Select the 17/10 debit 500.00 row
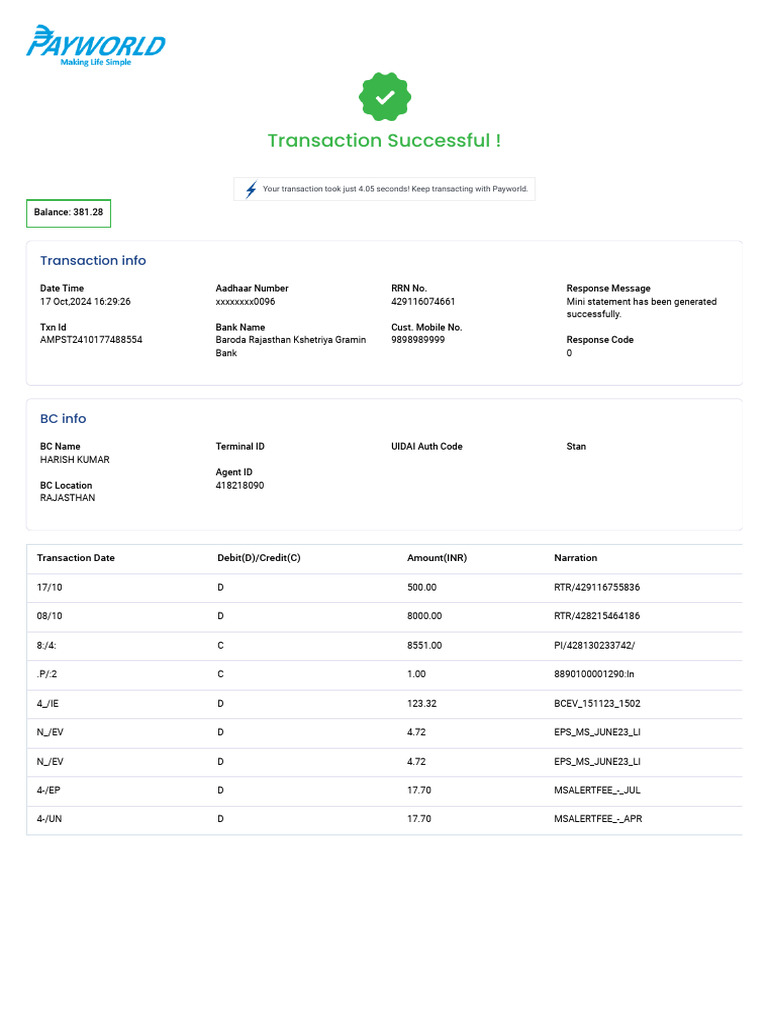The width and height of the screenshot is (768, 1024). coord(384,588)
